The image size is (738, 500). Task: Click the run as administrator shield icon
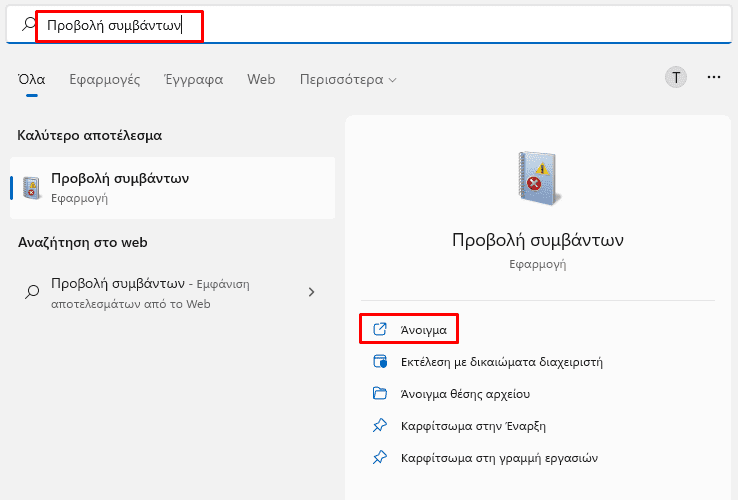point(379,361)
